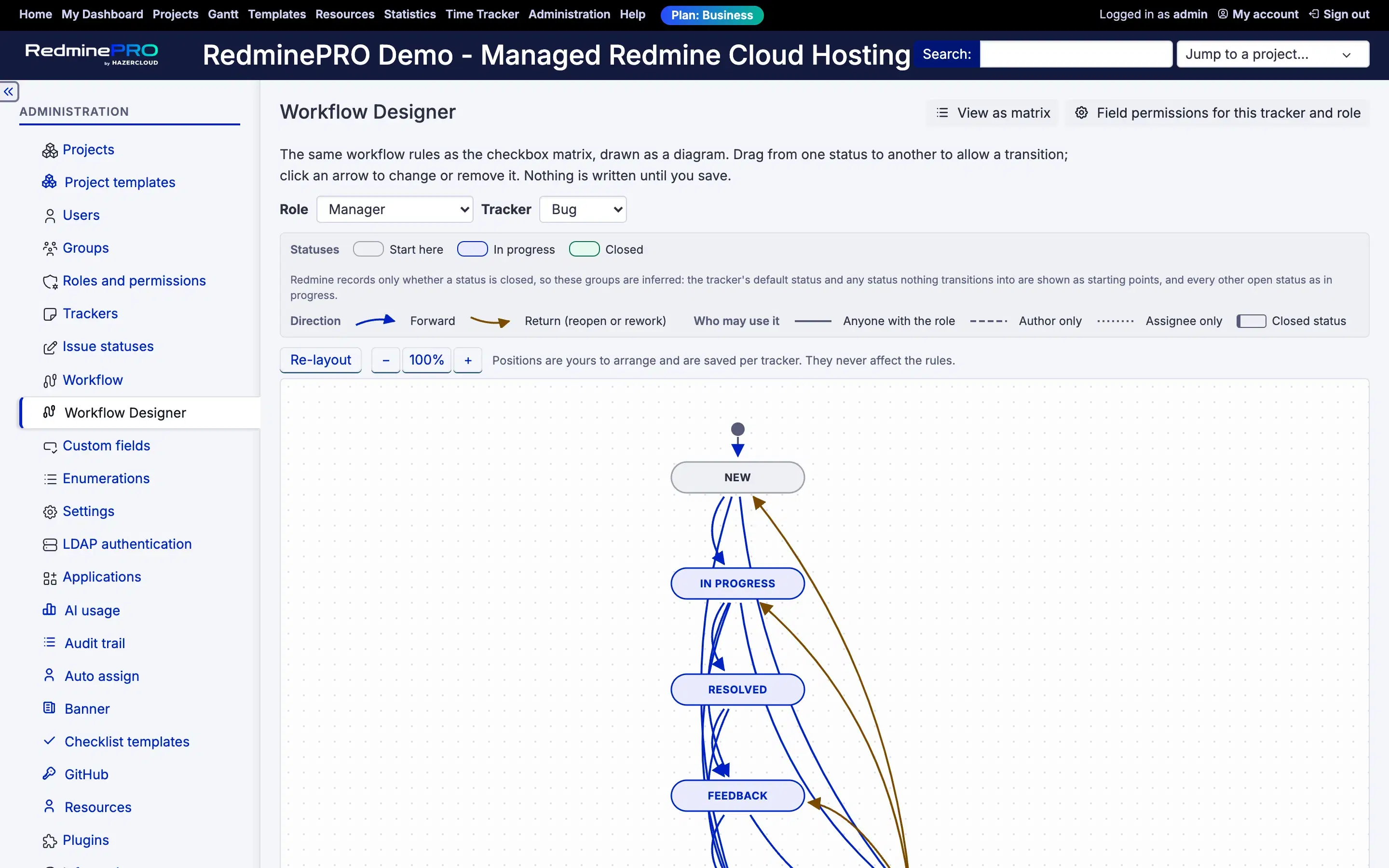Open Home in the top menu
This screenshot has height=868, width=1389.
[x=36, y=14]
